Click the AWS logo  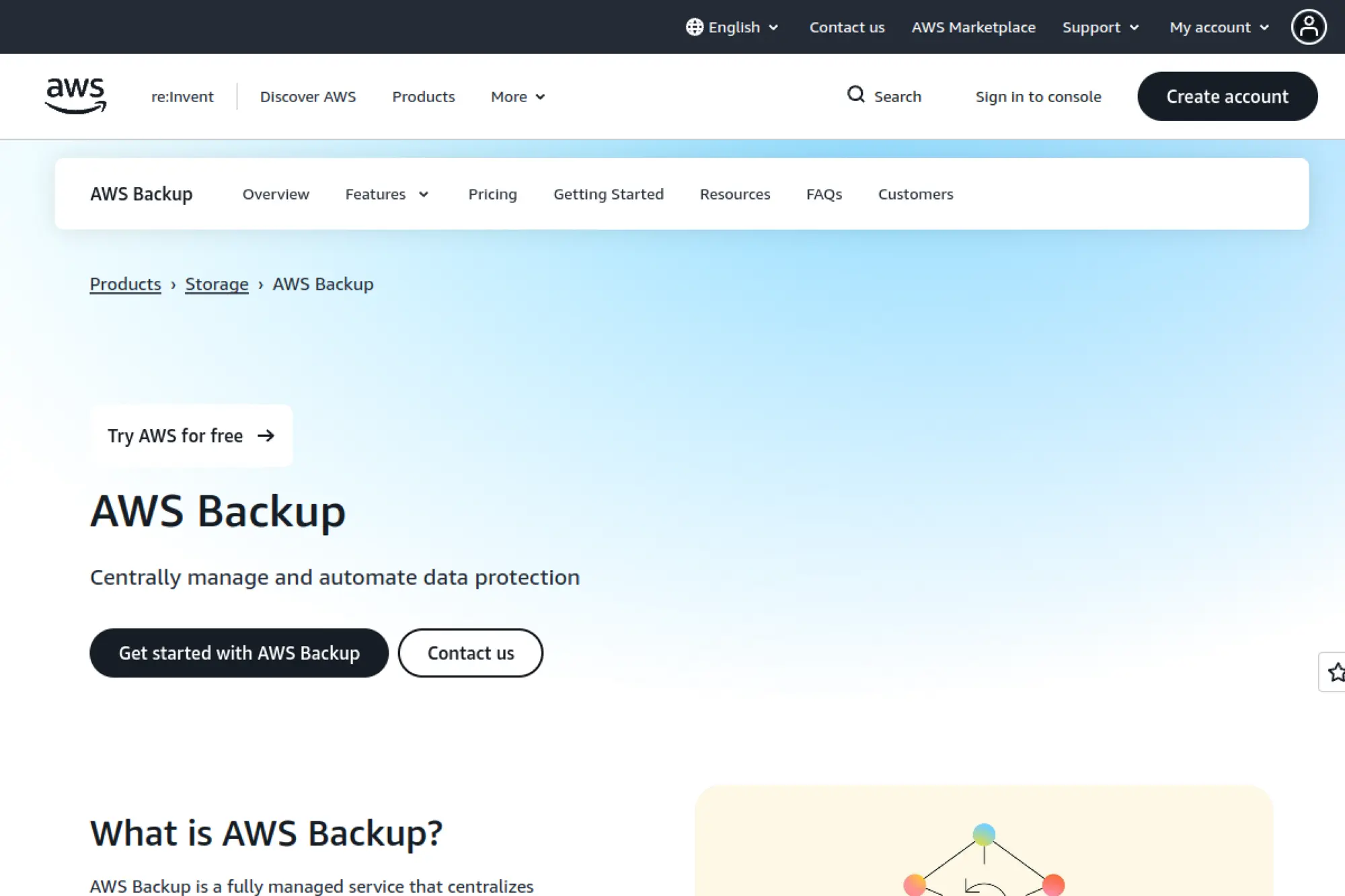(x=75, y=95)
